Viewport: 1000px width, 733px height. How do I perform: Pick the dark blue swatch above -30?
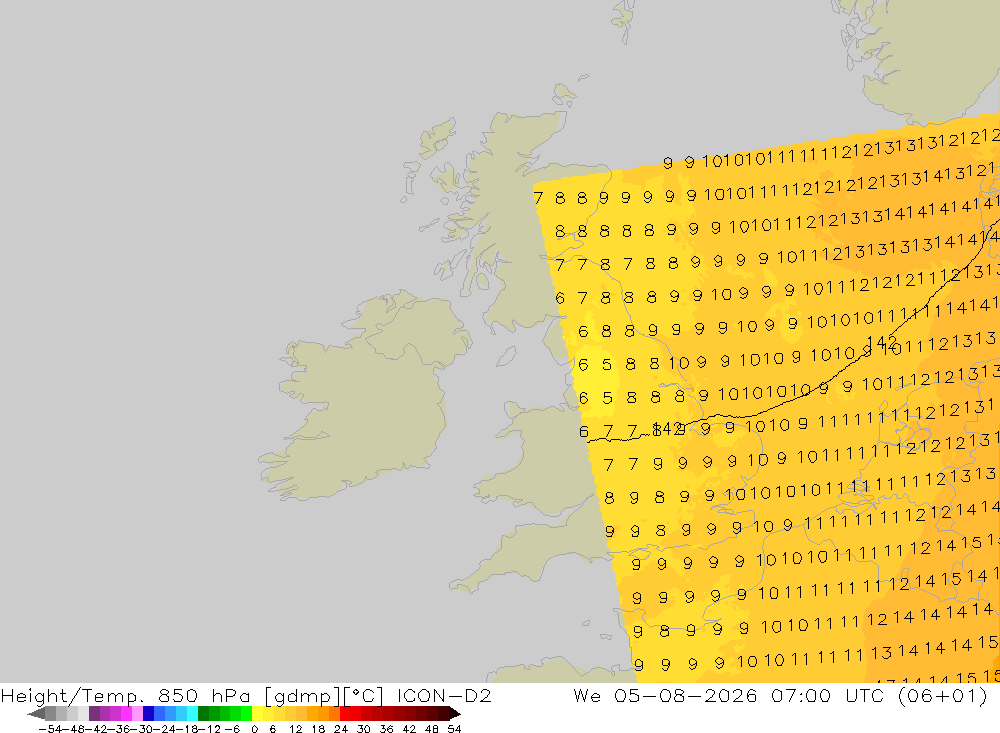click(x=148, y=713)
